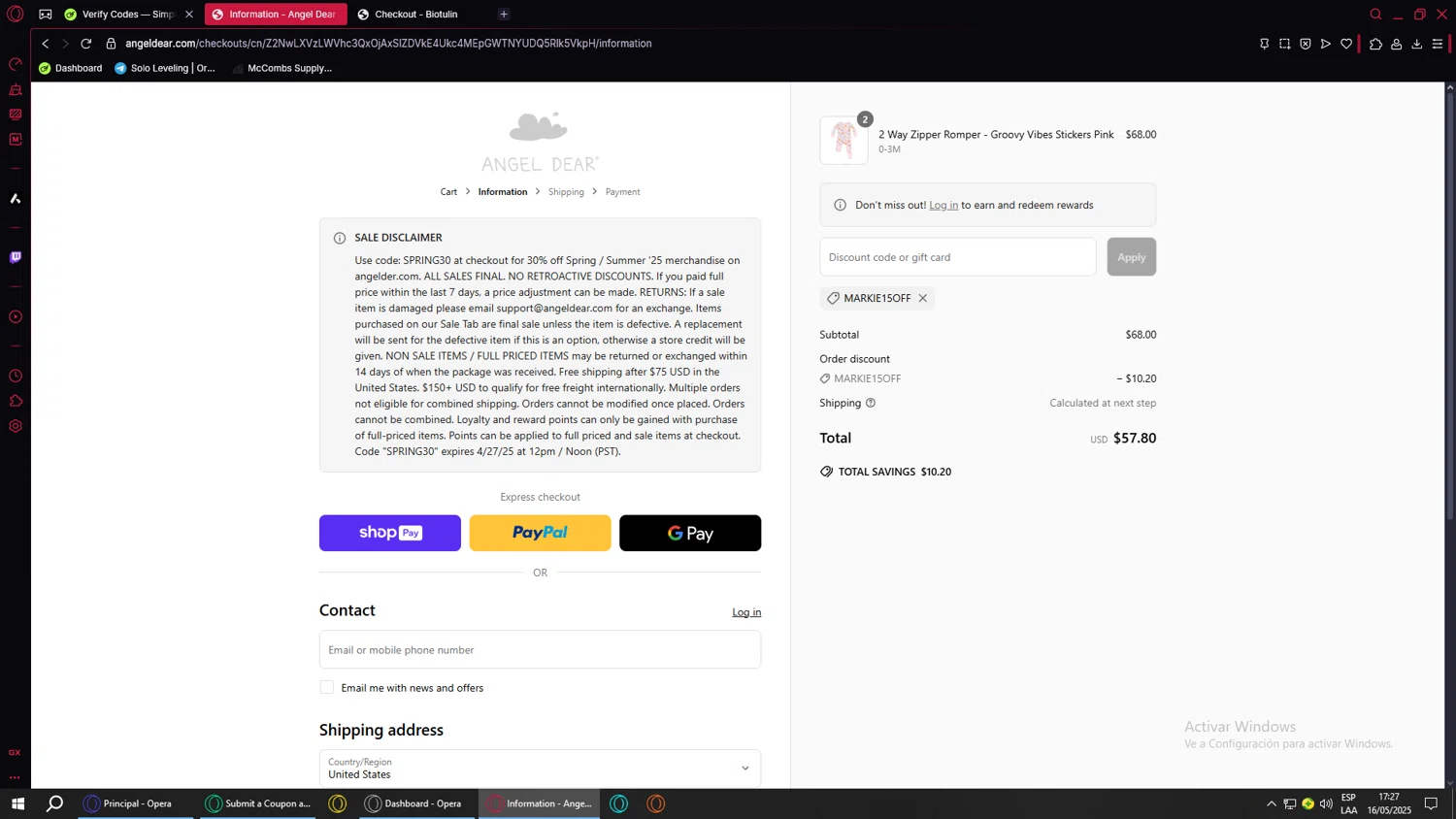Open Extensions cube icon in sidebar
The width and height of the screenshot is (1456, 819).
tap(16, 401)
